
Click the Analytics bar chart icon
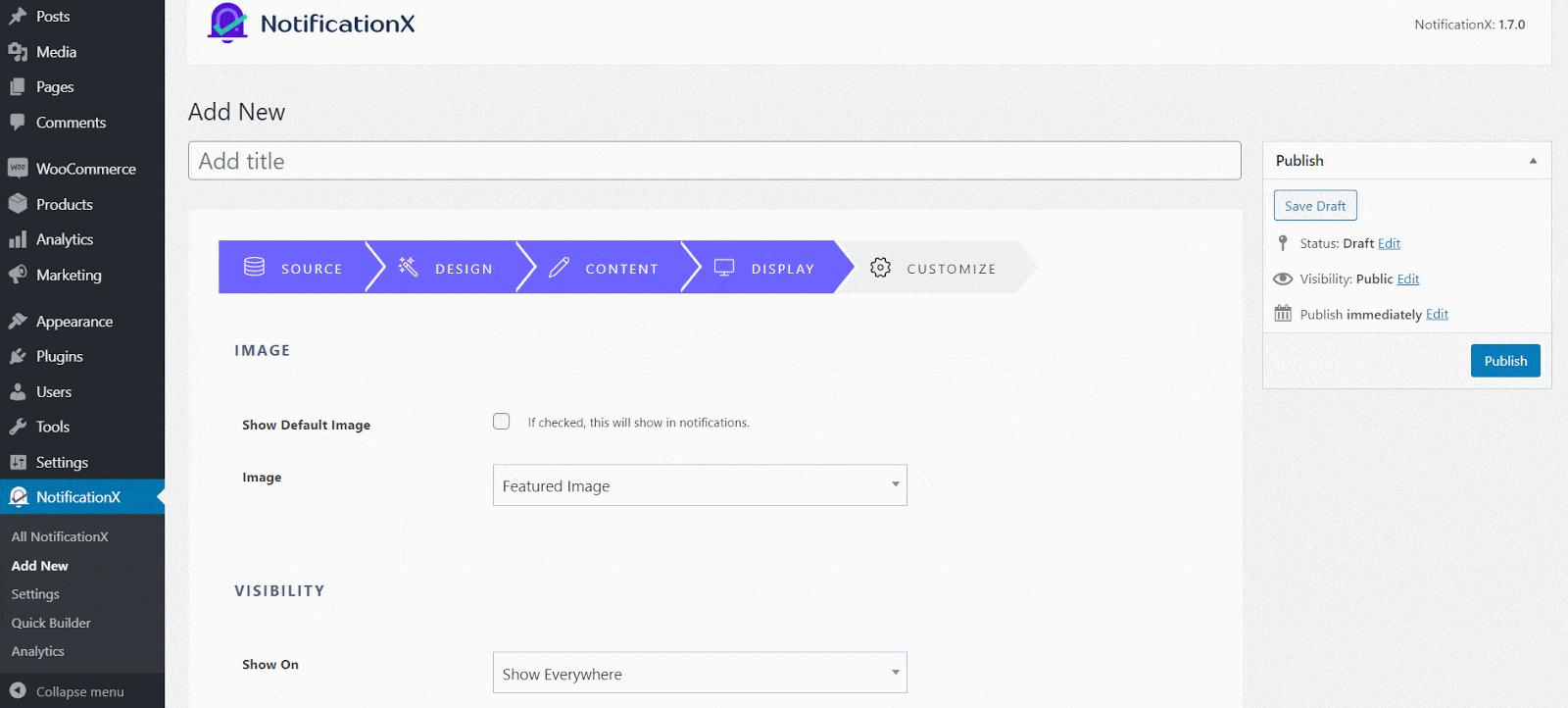coord(18,239)
